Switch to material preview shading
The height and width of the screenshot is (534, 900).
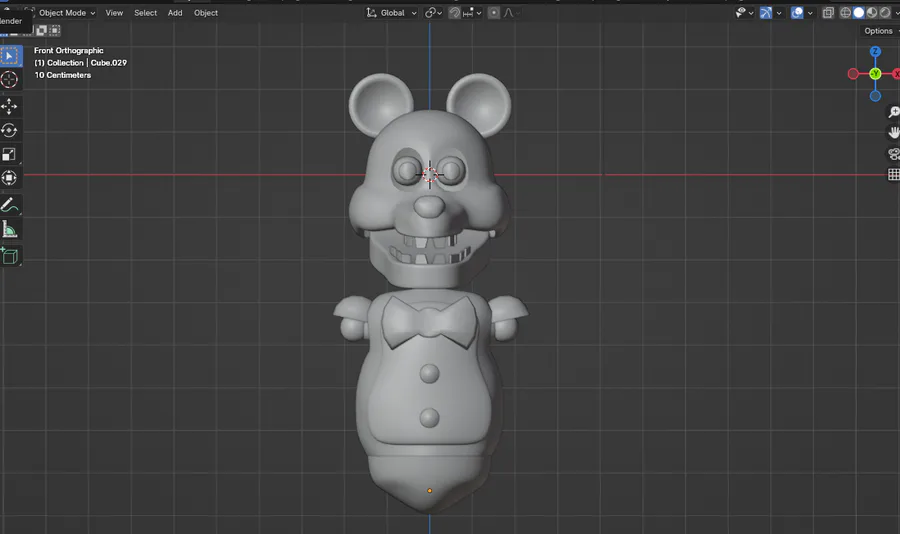[x=872, y=13]
